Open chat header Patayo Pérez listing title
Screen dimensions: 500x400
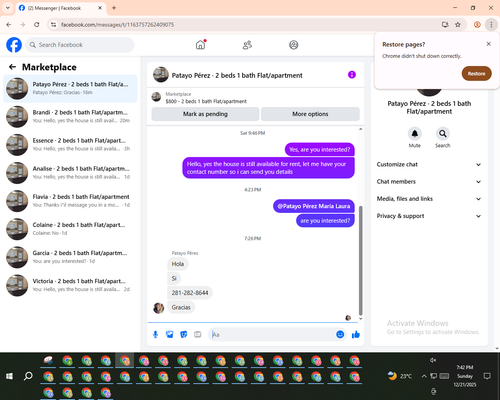(237, 75)
